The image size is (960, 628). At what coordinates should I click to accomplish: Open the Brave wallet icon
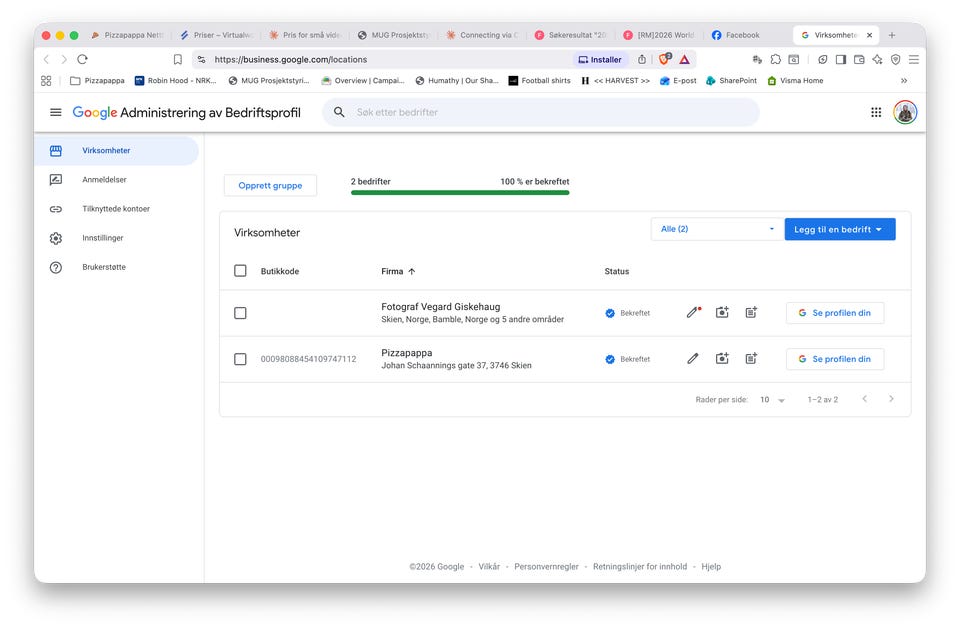(859, 59)
